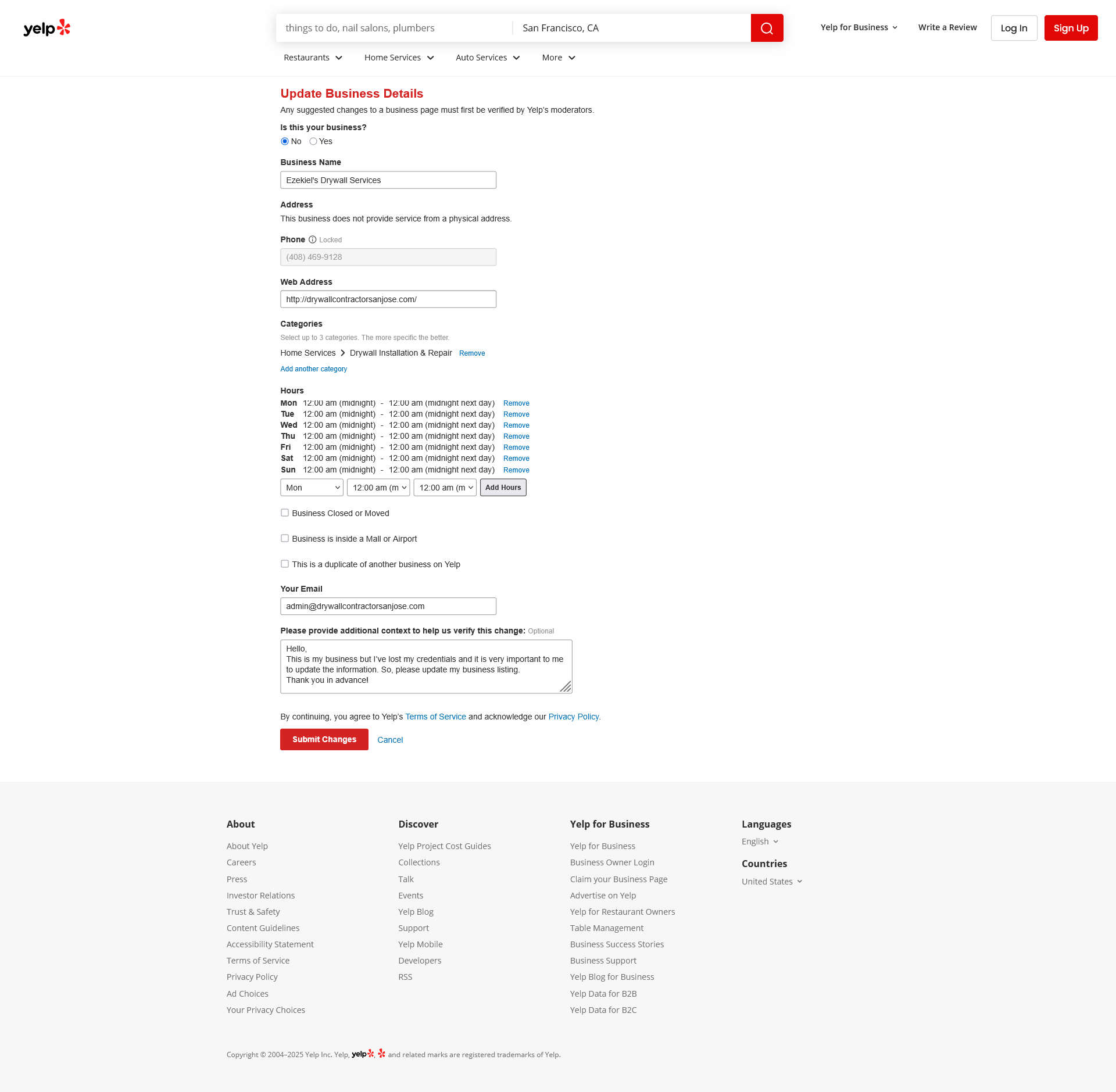Click the Submit Changes button

[324, 739]
